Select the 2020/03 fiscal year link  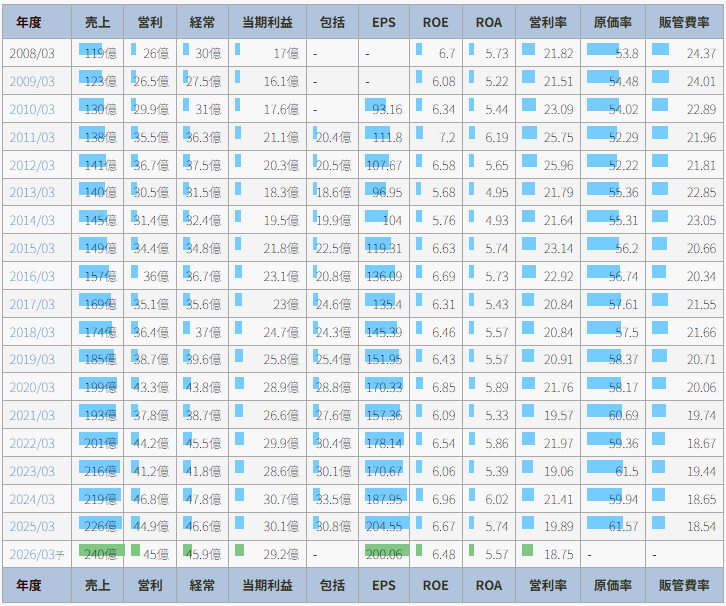click(x=32, y=388)
